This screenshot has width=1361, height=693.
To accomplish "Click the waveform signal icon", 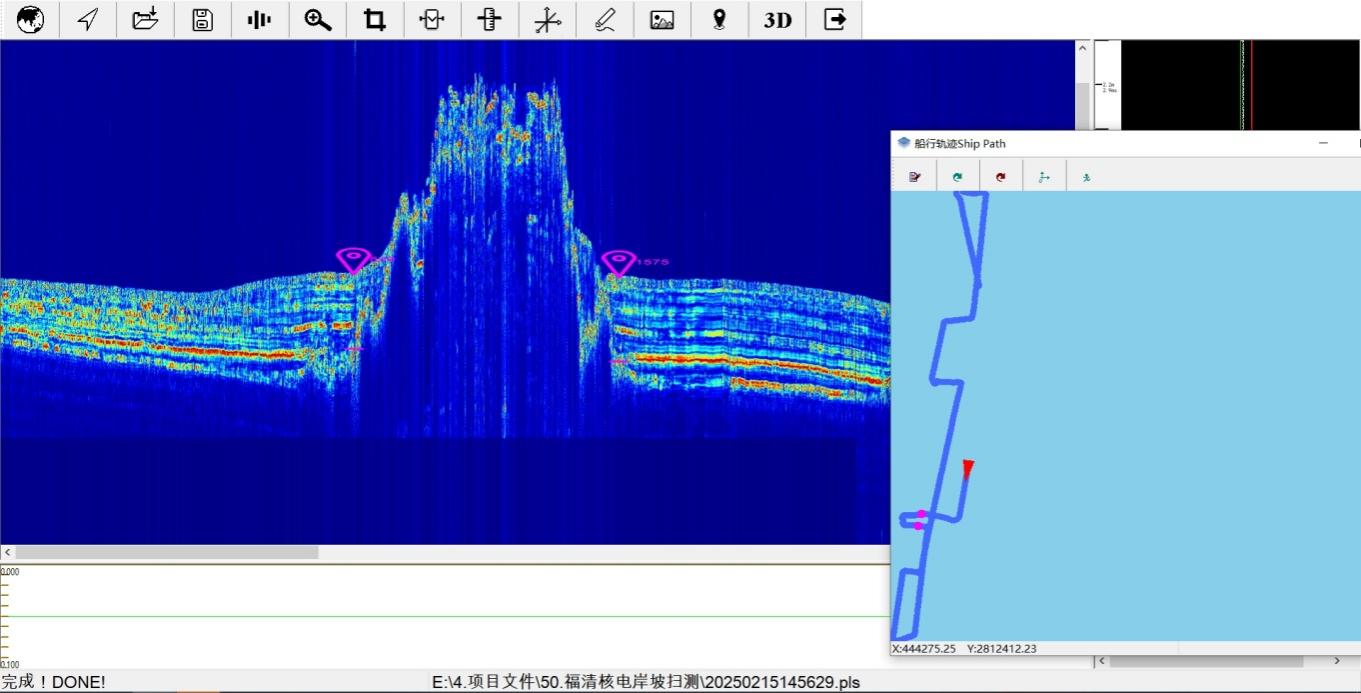I will (x=260, y=19).
